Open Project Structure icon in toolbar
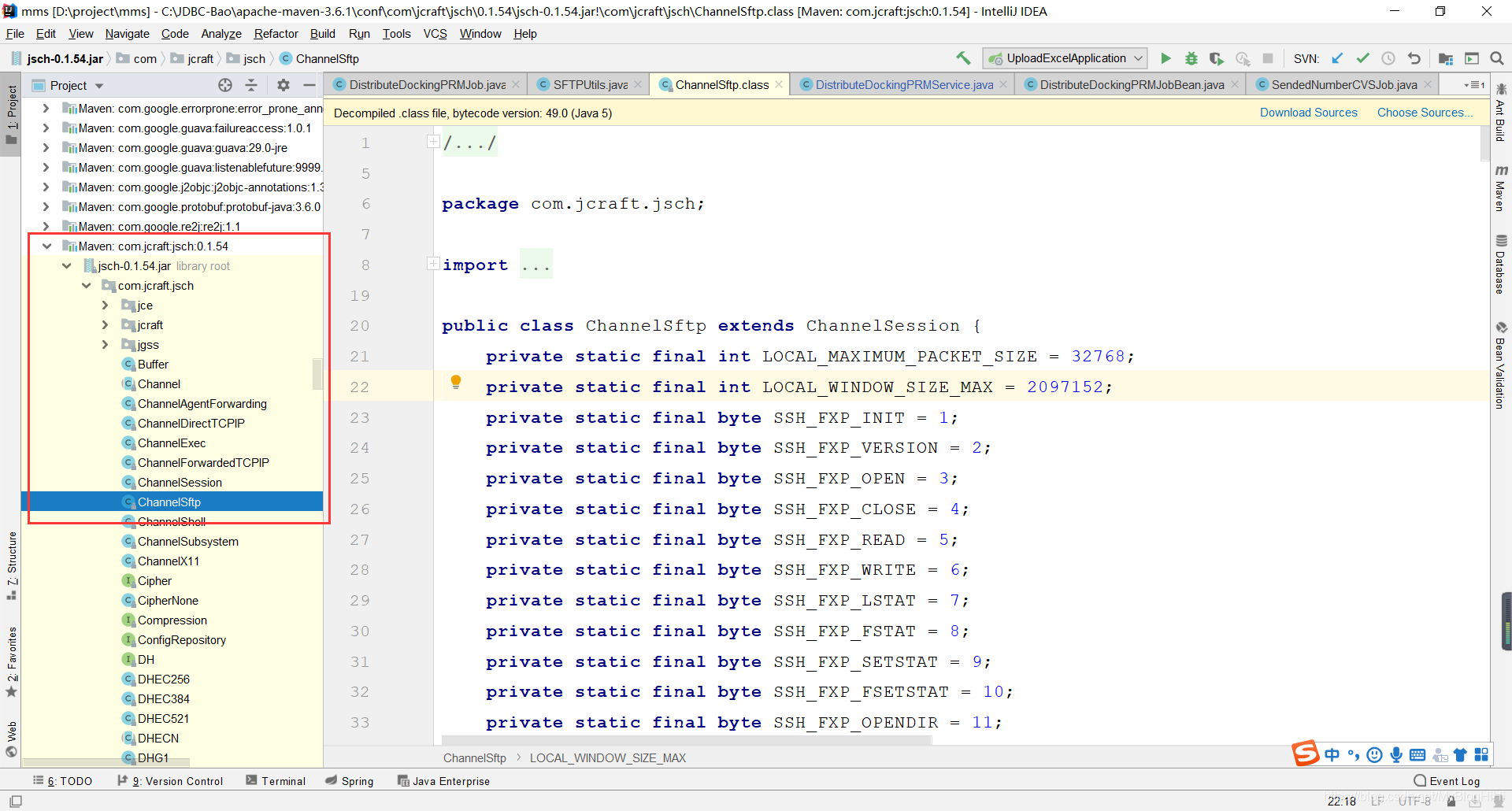 1446,58
